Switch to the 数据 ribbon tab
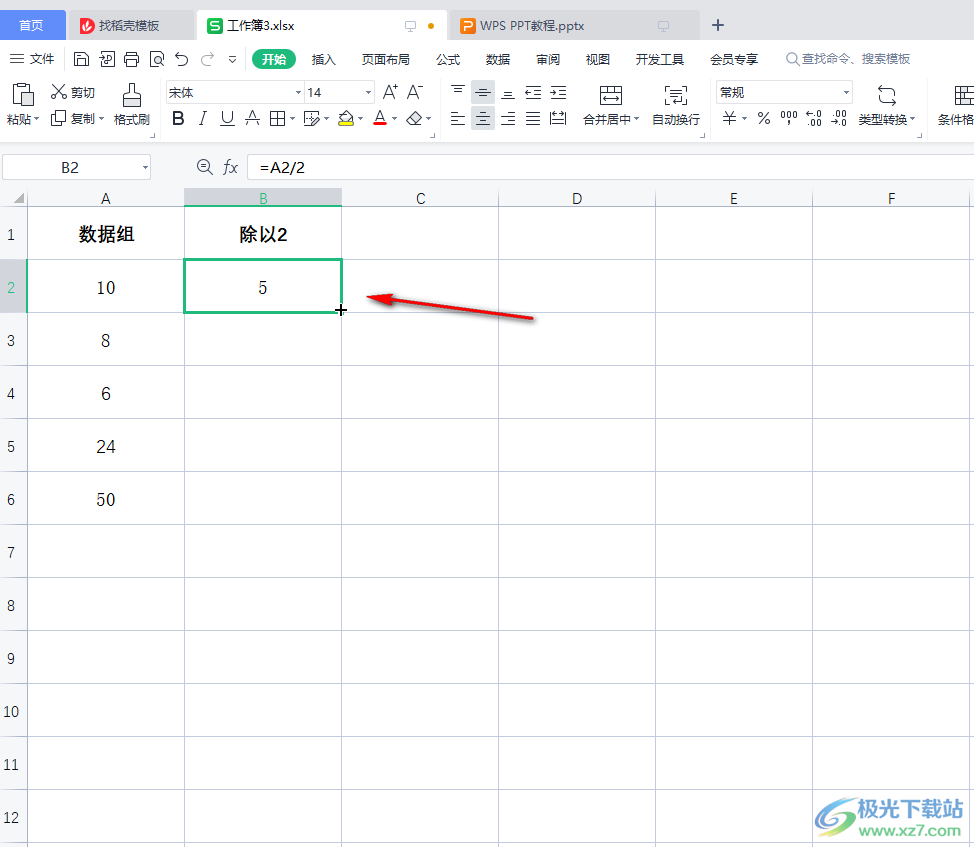Screen dimensions: 974x847 point(497,59)
